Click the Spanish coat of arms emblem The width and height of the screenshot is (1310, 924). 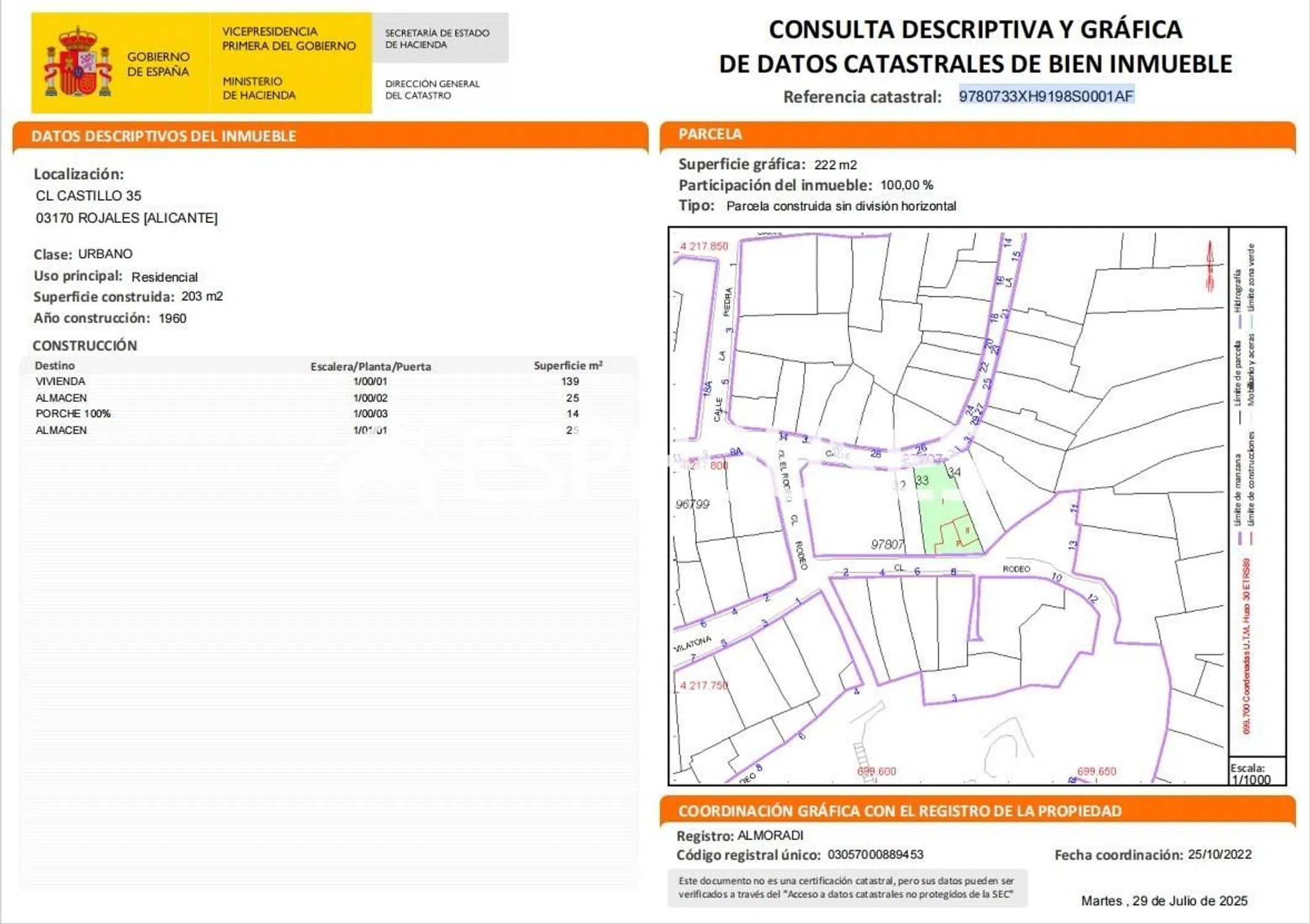[78, 62]
